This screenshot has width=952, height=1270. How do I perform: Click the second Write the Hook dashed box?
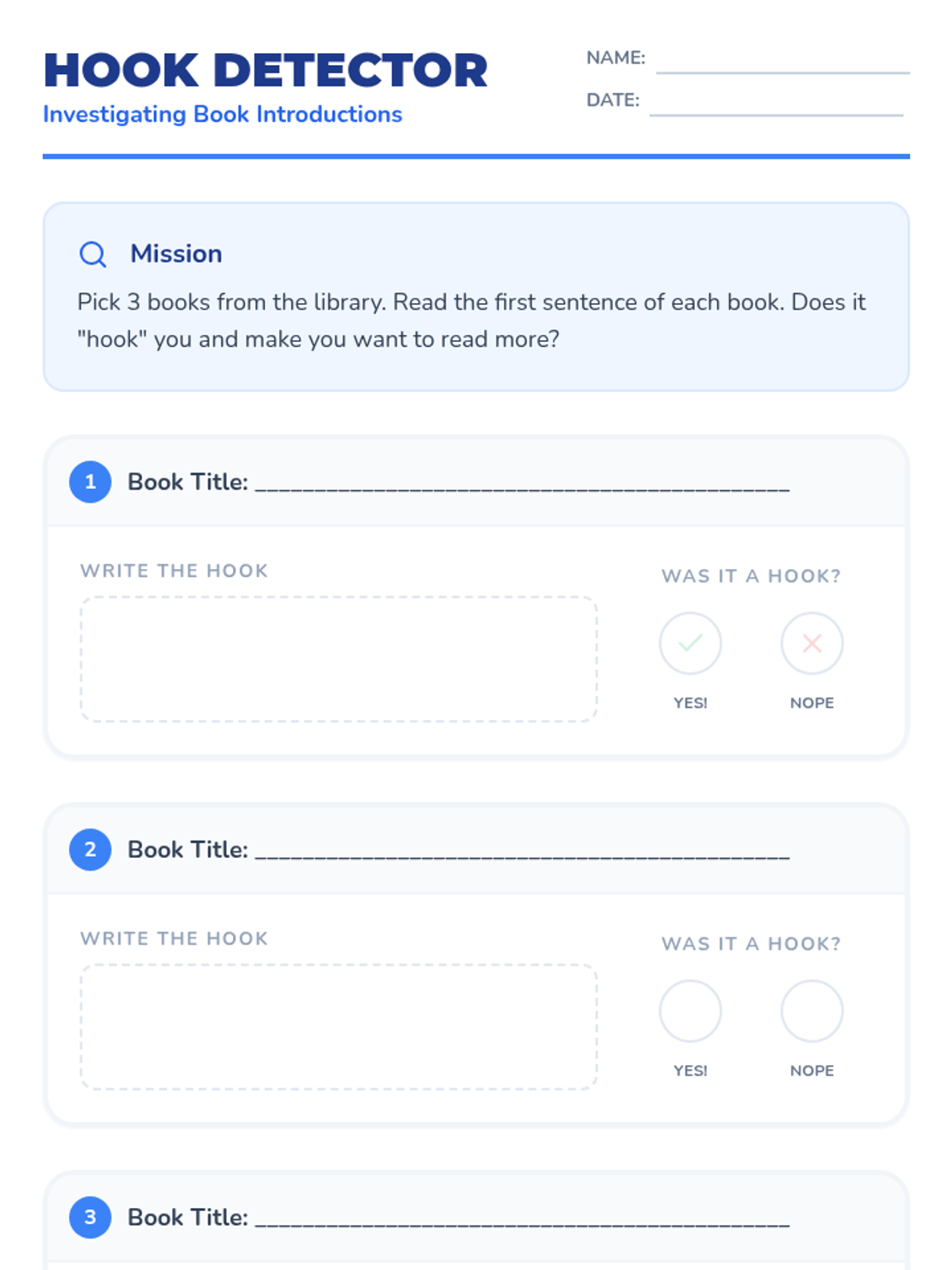coord(339,1026)
